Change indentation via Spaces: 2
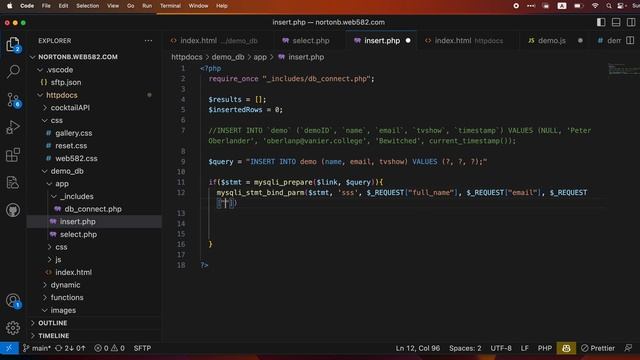This screenshot has height=360, width=640. point(465,348)
